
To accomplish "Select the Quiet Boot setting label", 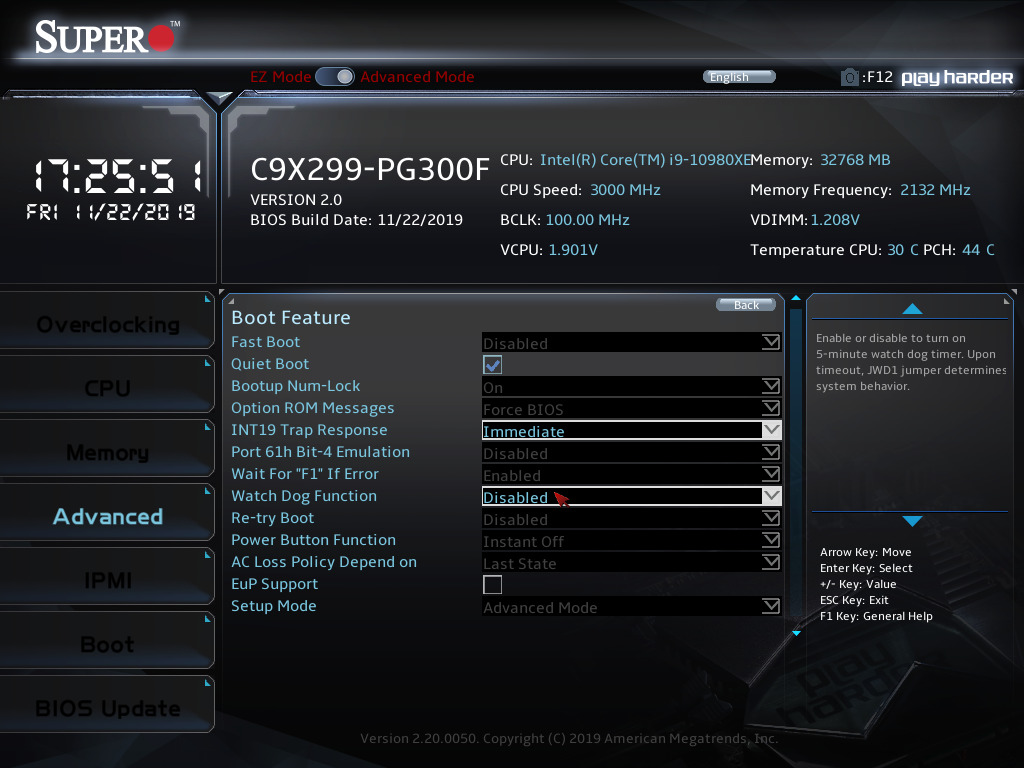I will [x=270, y=364].
